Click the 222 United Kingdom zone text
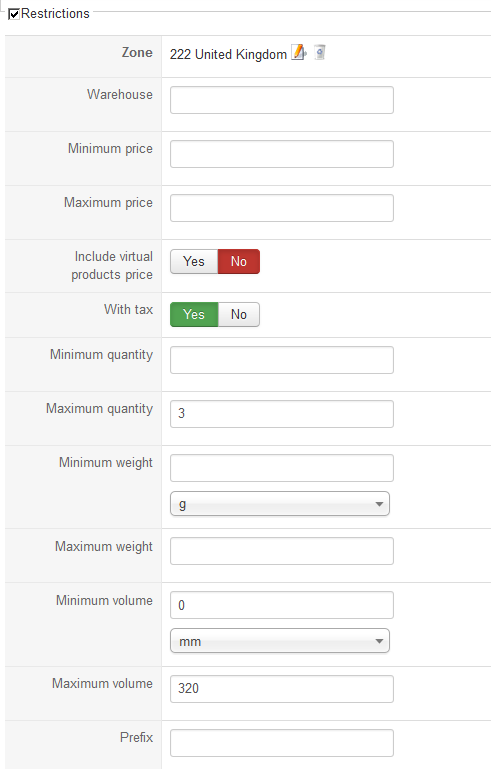Screen dimensions: 491x769 (x=228, y=54)
